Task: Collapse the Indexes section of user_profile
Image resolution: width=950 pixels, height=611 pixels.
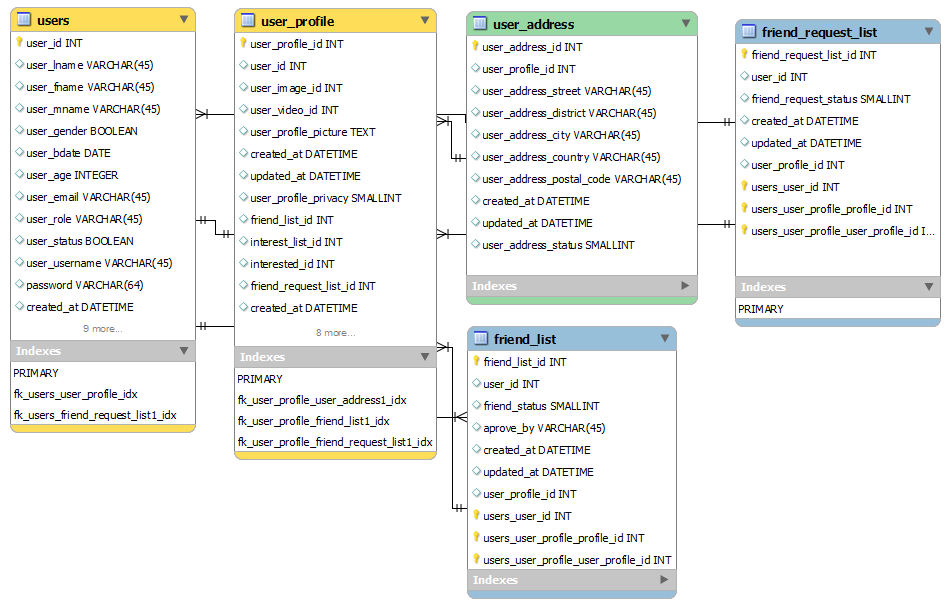Action: point(425,356)
